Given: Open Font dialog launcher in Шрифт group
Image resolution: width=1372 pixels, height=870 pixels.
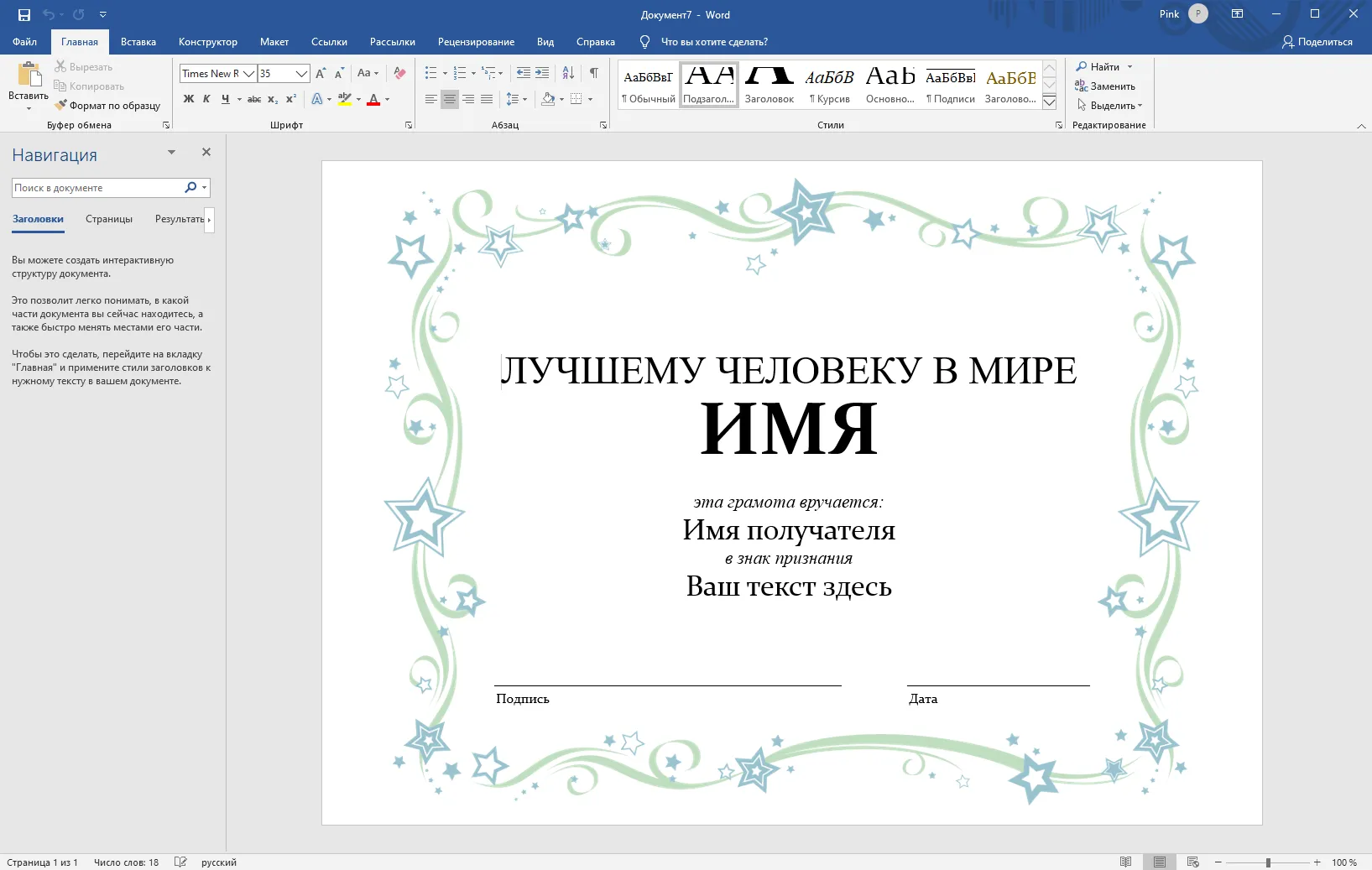Looking at the screenshot, I should pos(409,125).
